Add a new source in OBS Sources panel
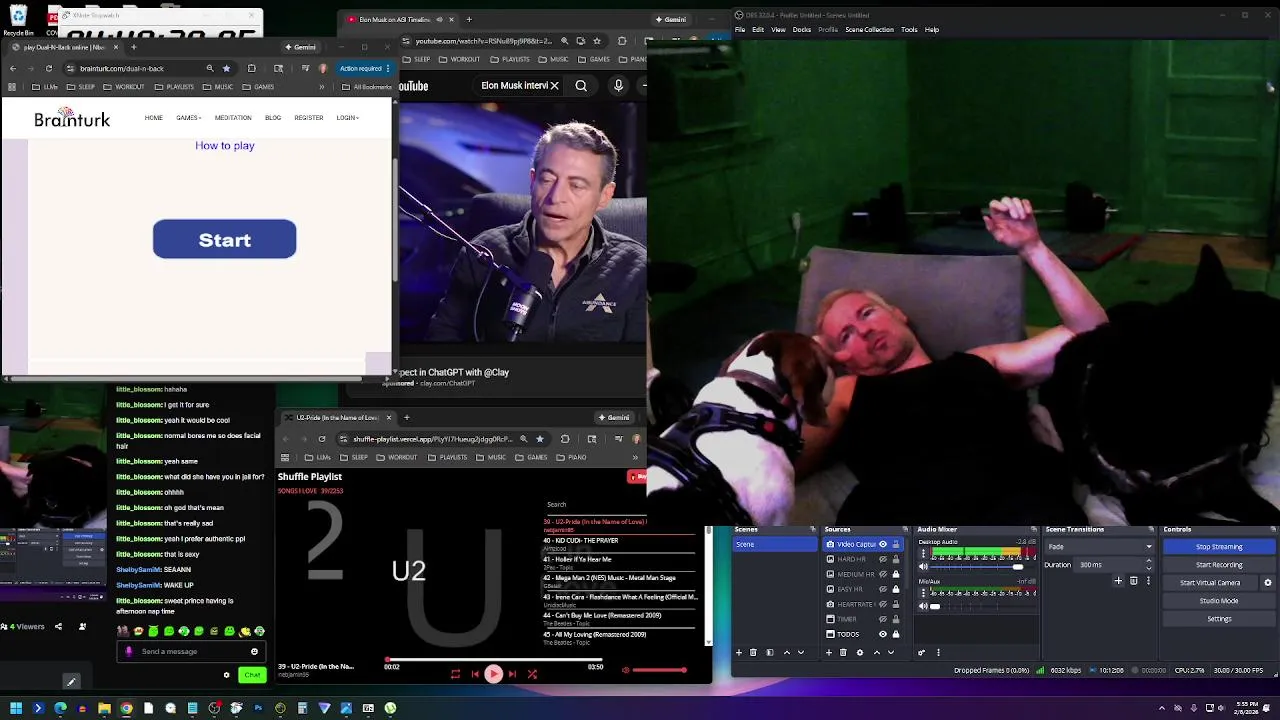Screen dimensions: 1280x720 [x=829, y=653]
